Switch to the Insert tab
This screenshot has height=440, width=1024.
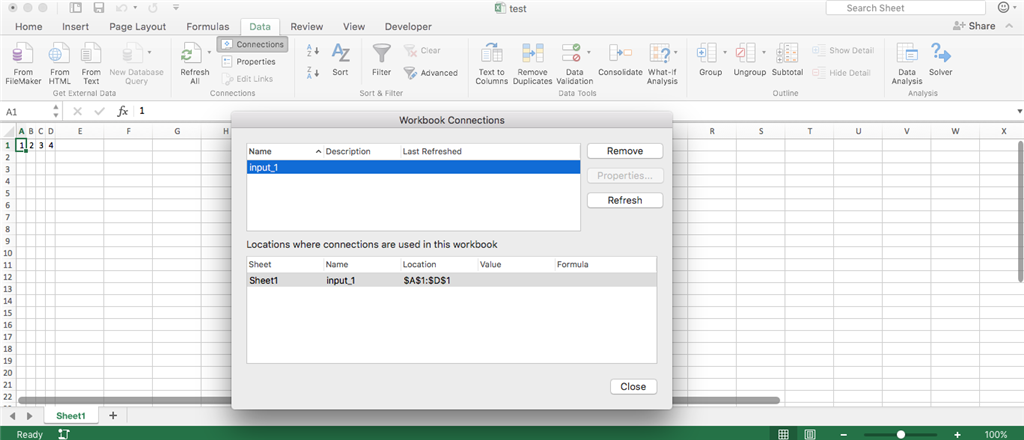click(76, 27)
